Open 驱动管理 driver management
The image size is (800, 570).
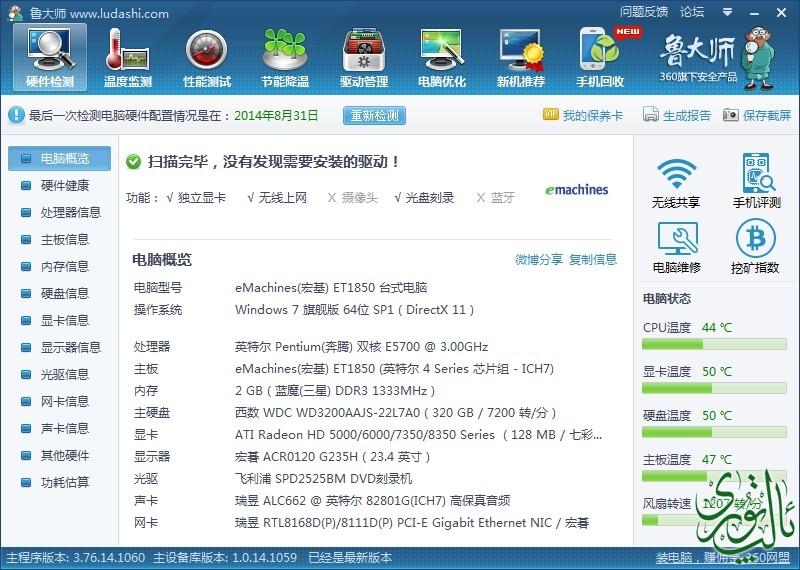click(x=364, y=57)
